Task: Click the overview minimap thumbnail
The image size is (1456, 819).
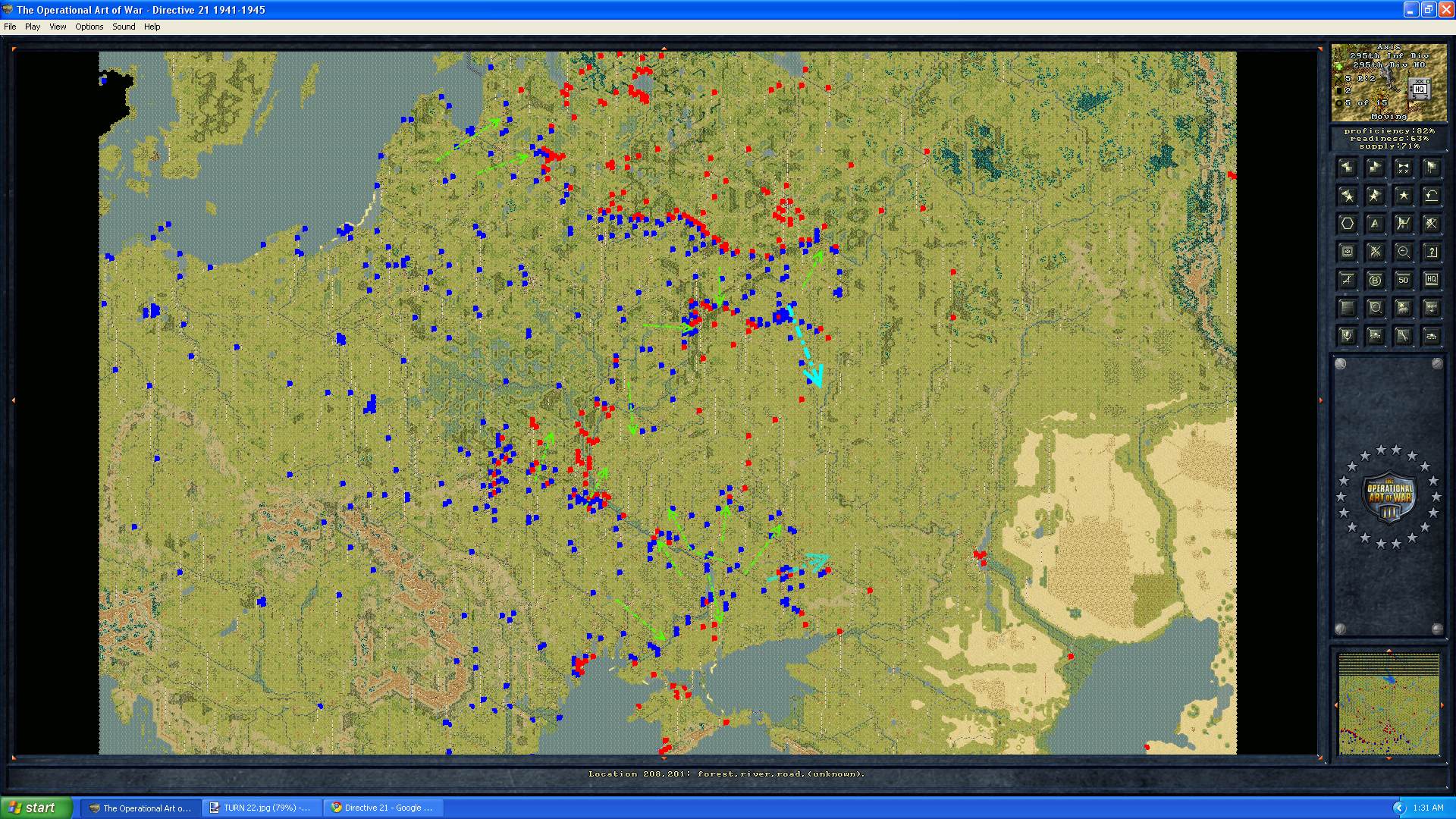Action: (1389, 704)
